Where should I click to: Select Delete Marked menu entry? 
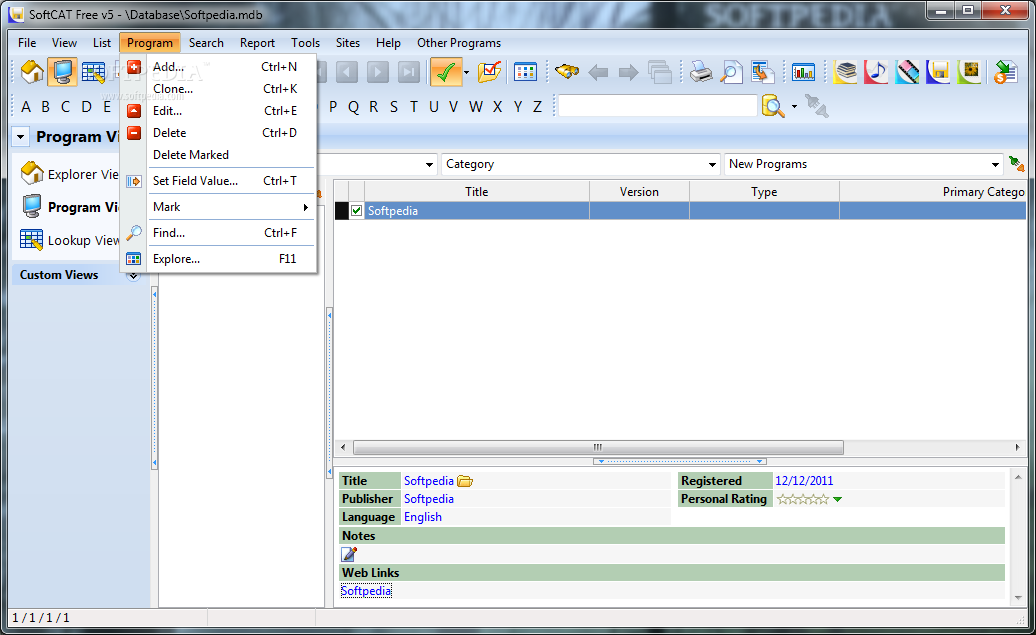(219, 155)
